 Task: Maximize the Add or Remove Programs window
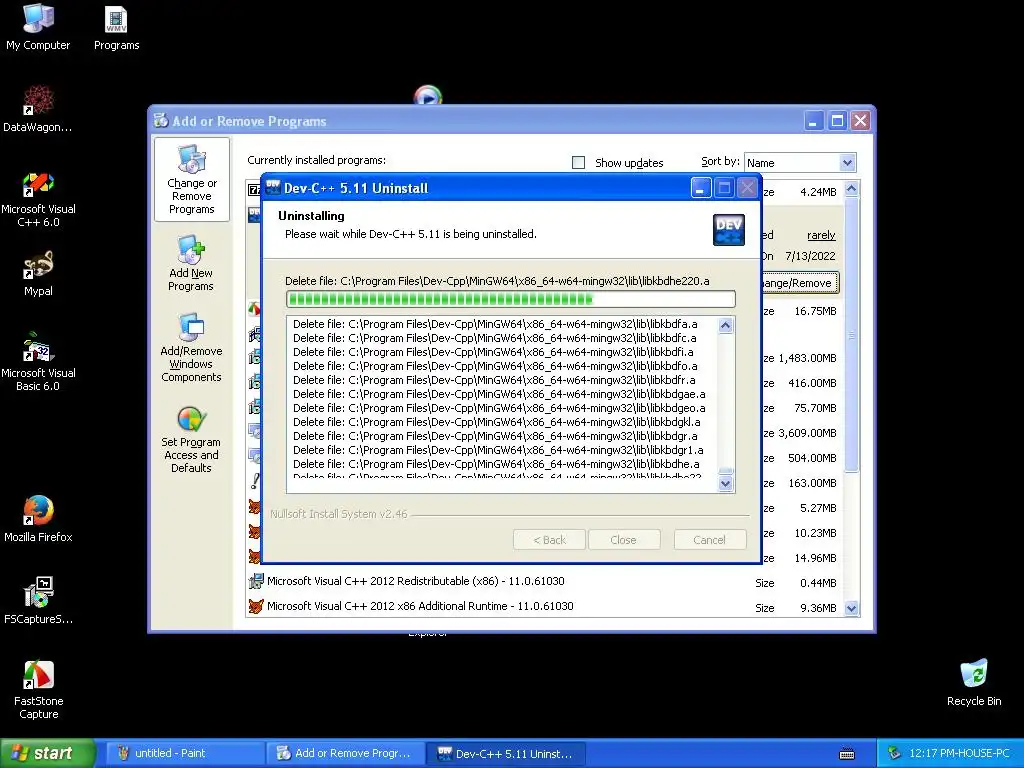coord(837,121)
